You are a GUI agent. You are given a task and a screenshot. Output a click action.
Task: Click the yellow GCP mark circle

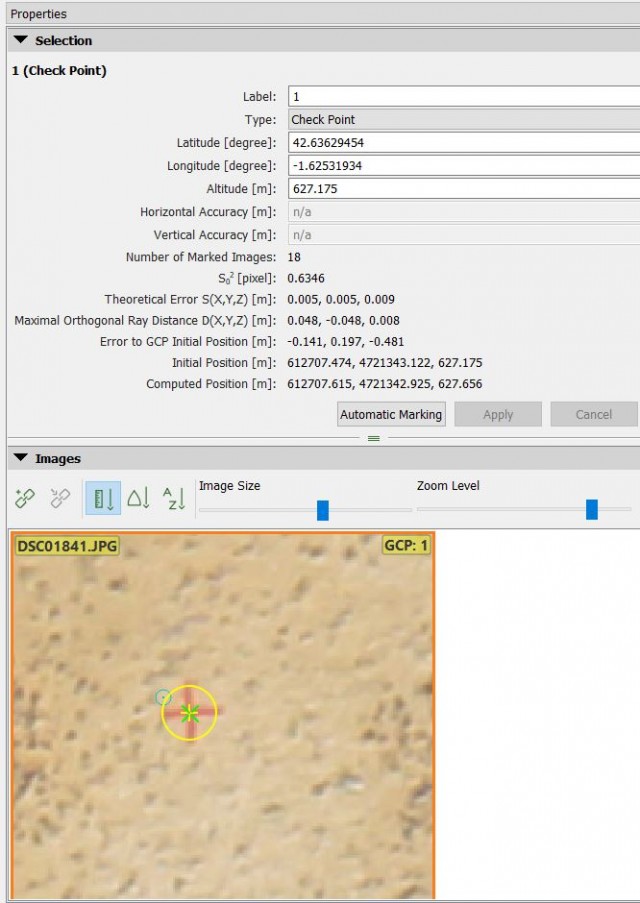click(x=189, y=712)
